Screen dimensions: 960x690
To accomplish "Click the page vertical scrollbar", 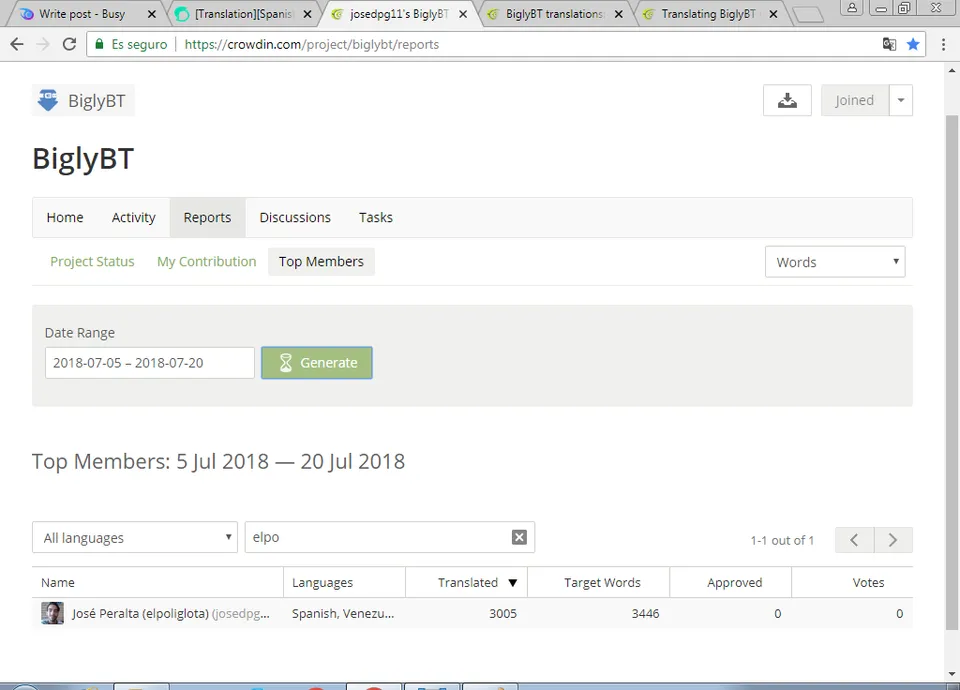I will point(951,372).
